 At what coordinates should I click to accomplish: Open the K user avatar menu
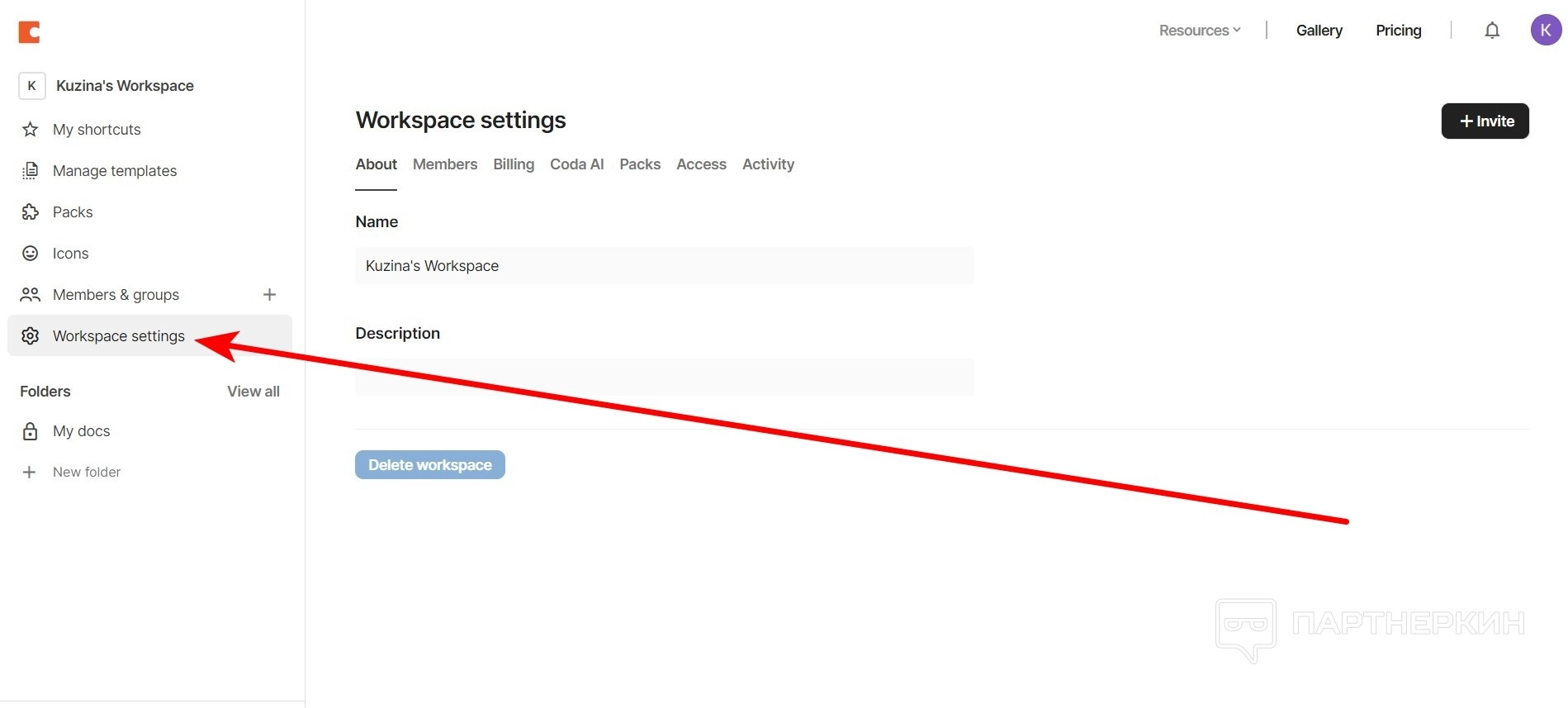tap(1546, 30)
